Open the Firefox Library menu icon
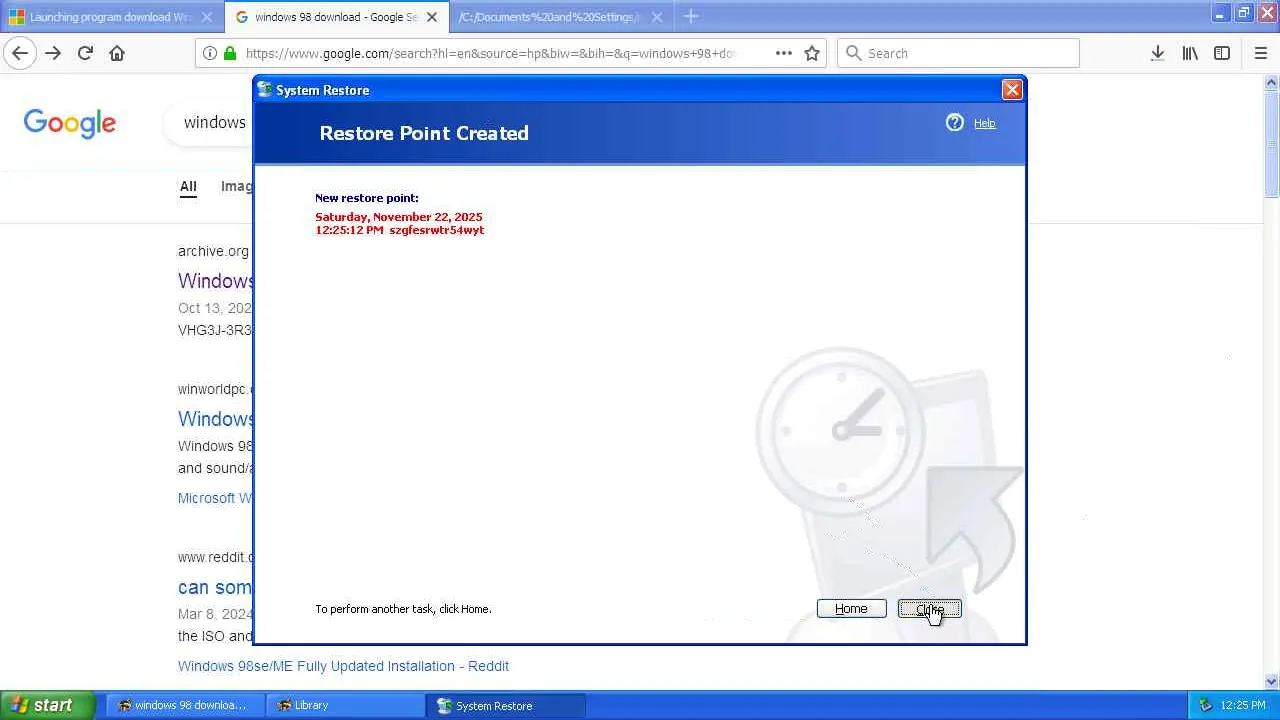The width and height of the screenshot is (1280, 720). click(1190, 53)
